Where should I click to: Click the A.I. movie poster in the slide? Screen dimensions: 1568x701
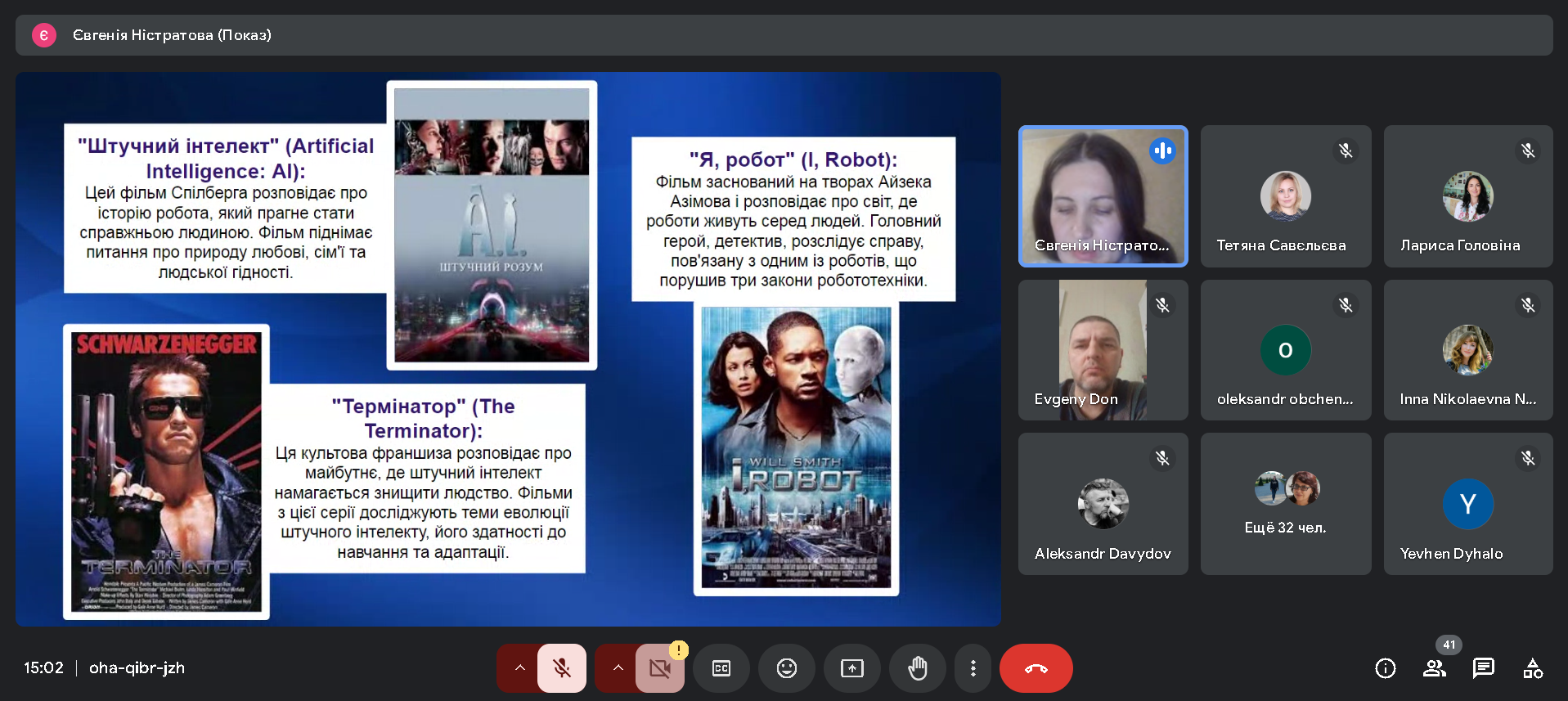(492, 225)
